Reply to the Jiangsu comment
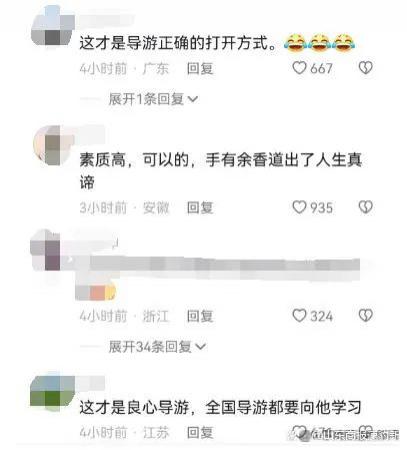Screen dimensions: 407x450 pyautogui.click(x=200, y=433)
